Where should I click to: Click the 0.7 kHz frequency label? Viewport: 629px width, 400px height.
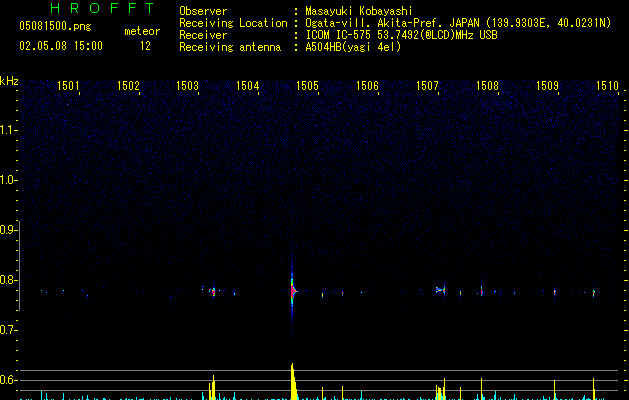tap(8, 330)
